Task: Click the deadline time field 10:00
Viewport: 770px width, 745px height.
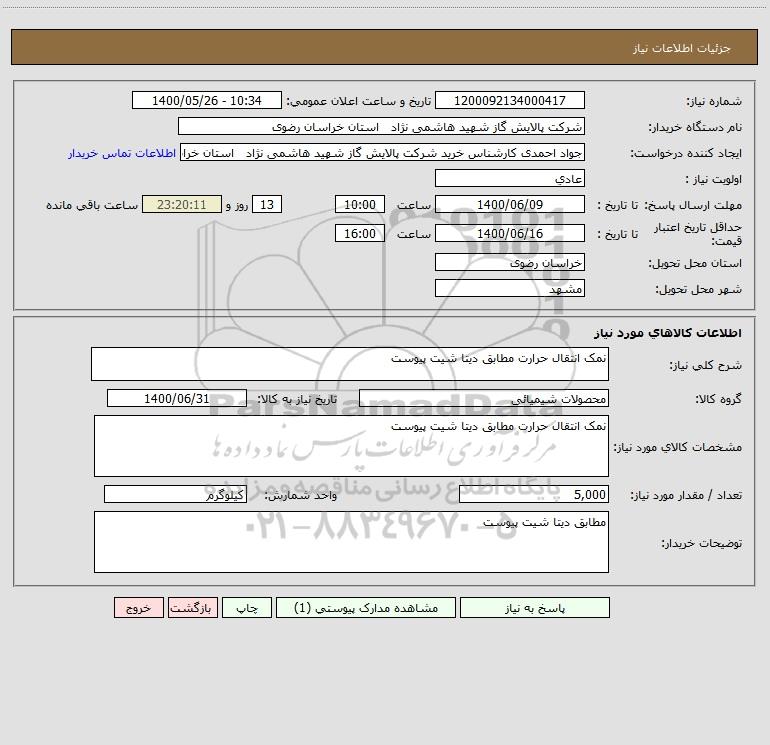Action: [359, 204]
